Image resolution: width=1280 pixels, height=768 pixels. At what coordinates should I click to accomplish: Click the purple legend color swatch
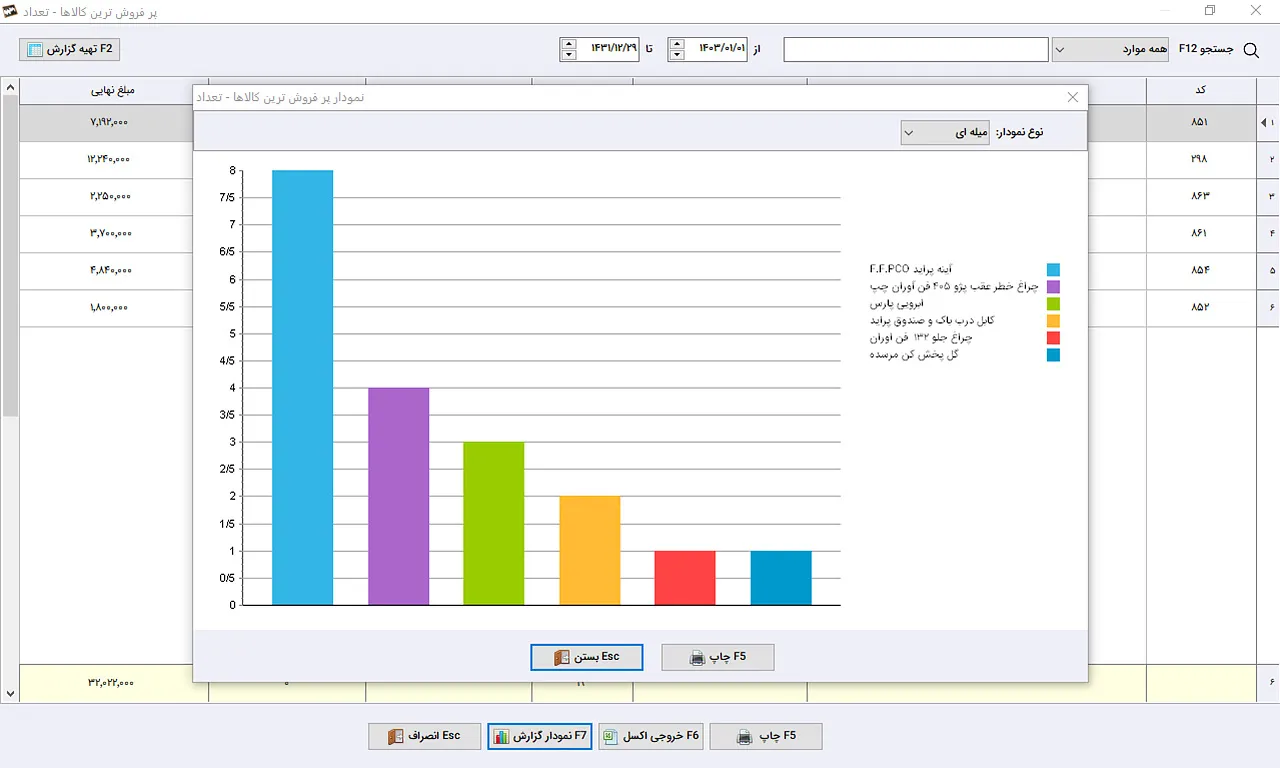pos(1053,287)
